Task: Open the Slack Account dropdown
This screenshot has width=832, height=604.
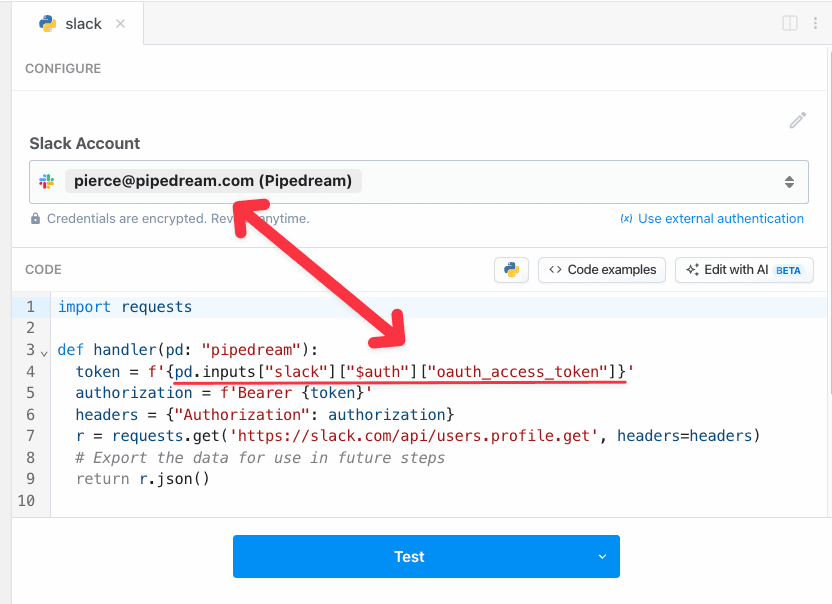Action: click(x=419, y=182)
